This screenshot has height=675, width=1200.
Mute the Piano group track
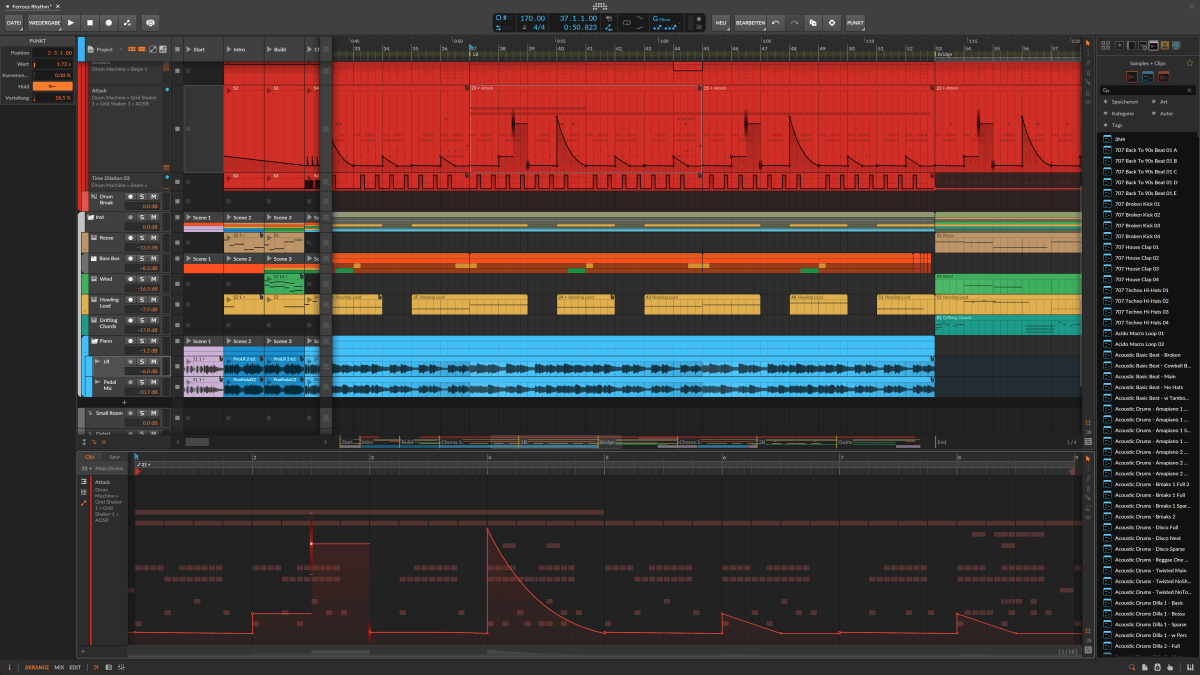coord(154,342)
